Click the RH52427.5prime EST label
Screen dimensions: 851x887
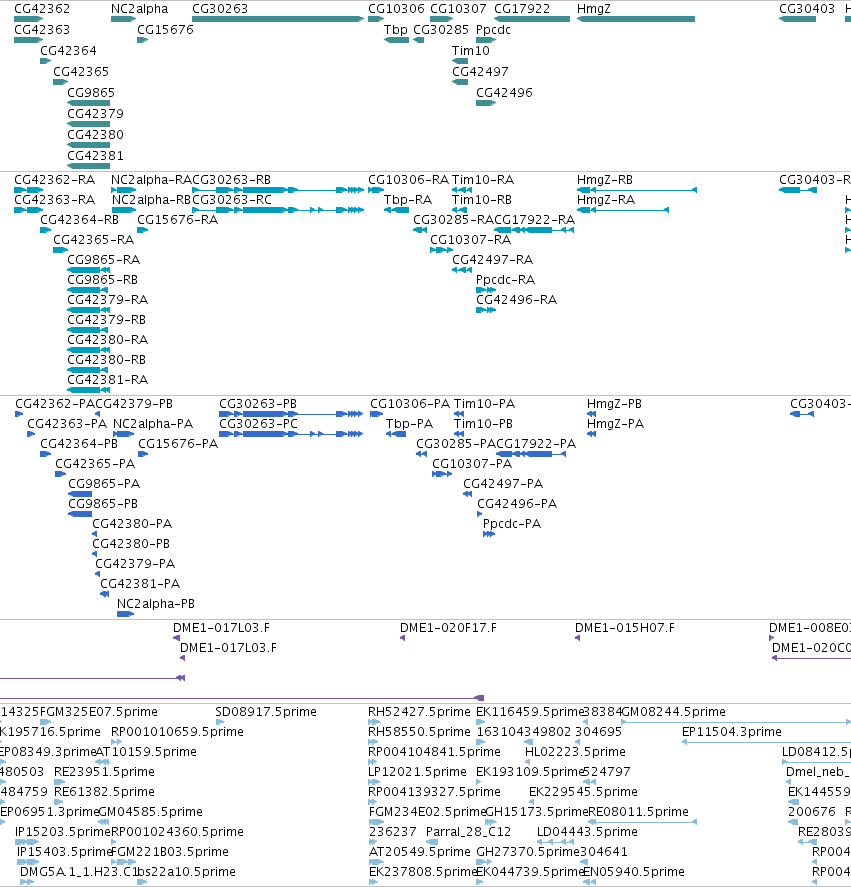click(419, 712)
